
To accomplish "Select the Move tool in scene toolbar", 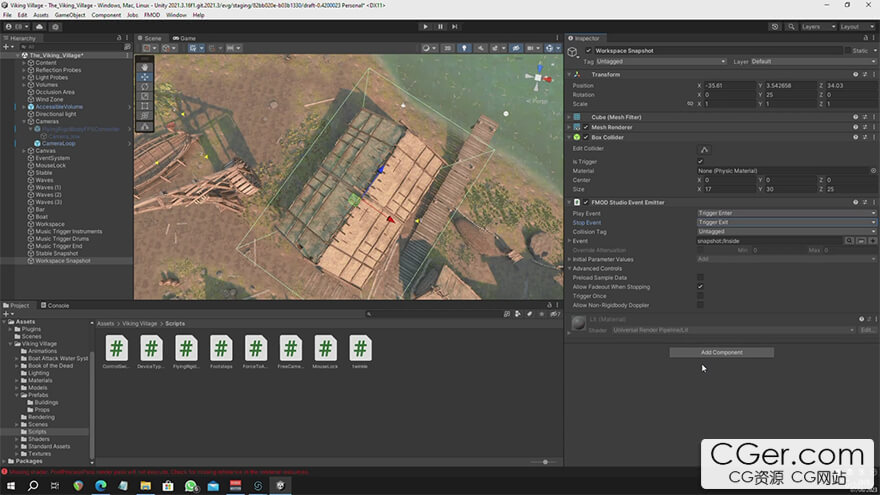I will pyautogui.click(x=145, y=77).
